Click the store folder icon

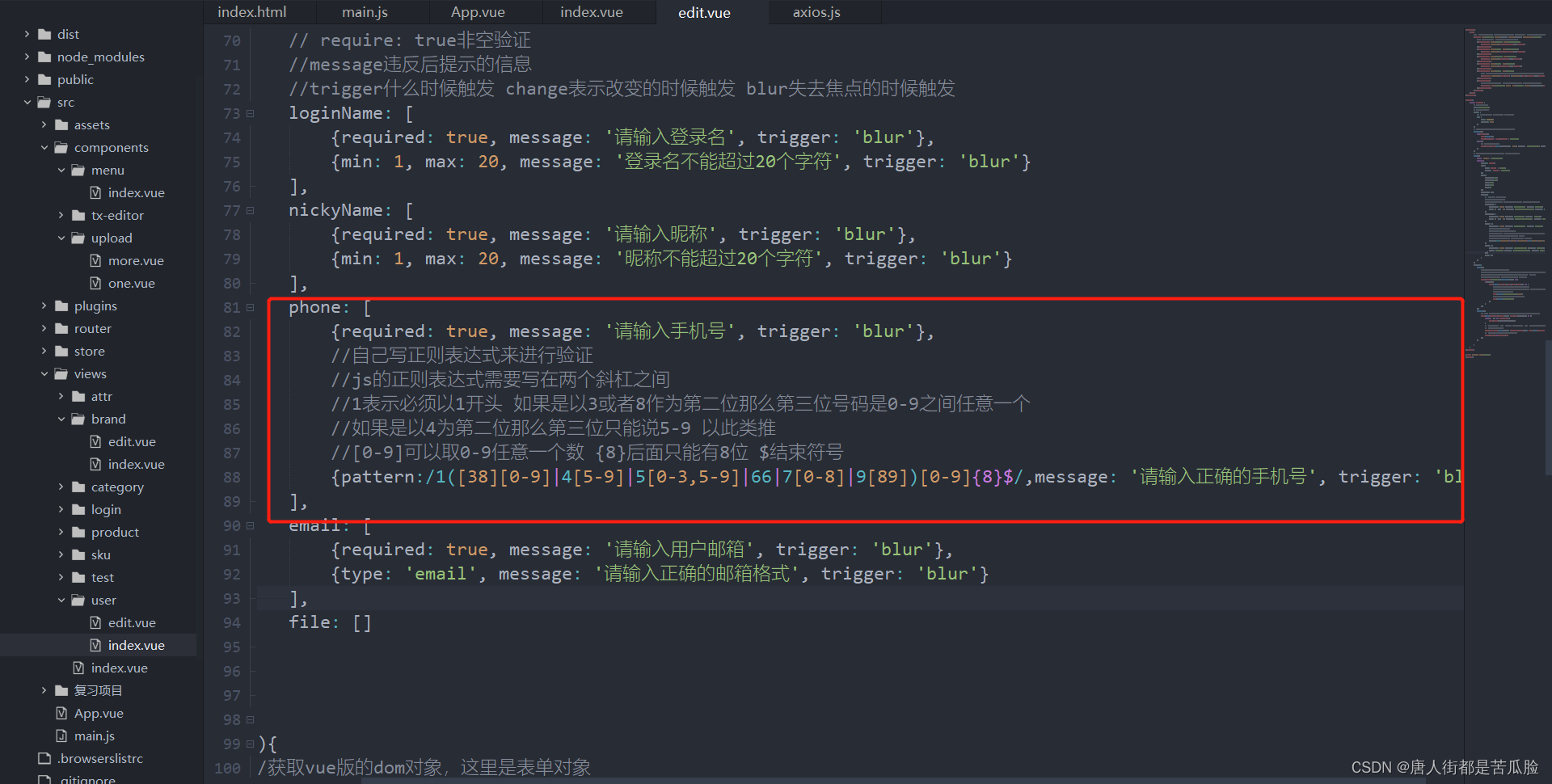point(61,351)
